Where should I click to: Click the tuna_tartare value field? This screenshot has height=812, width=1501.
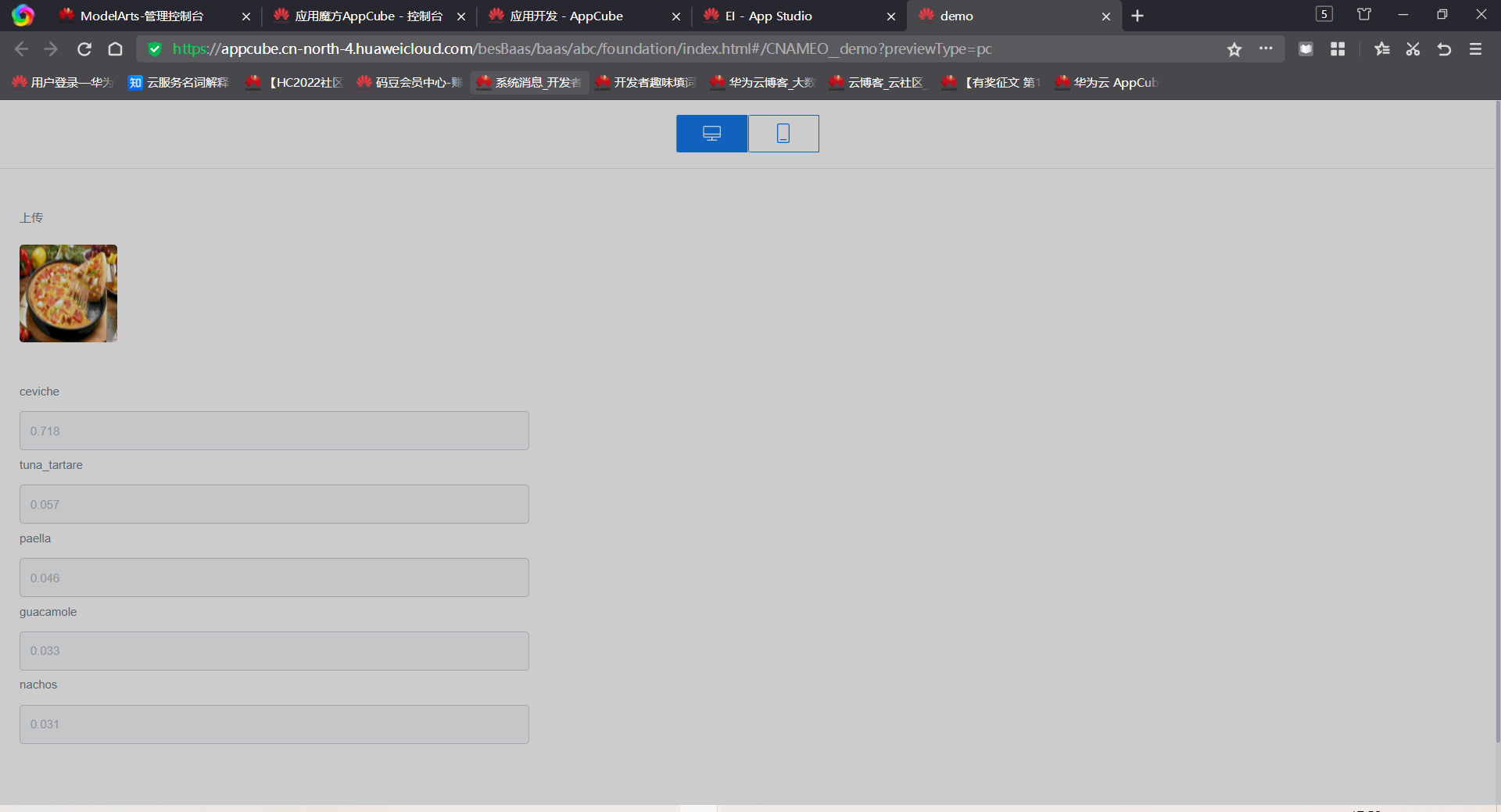click(274, 504)
